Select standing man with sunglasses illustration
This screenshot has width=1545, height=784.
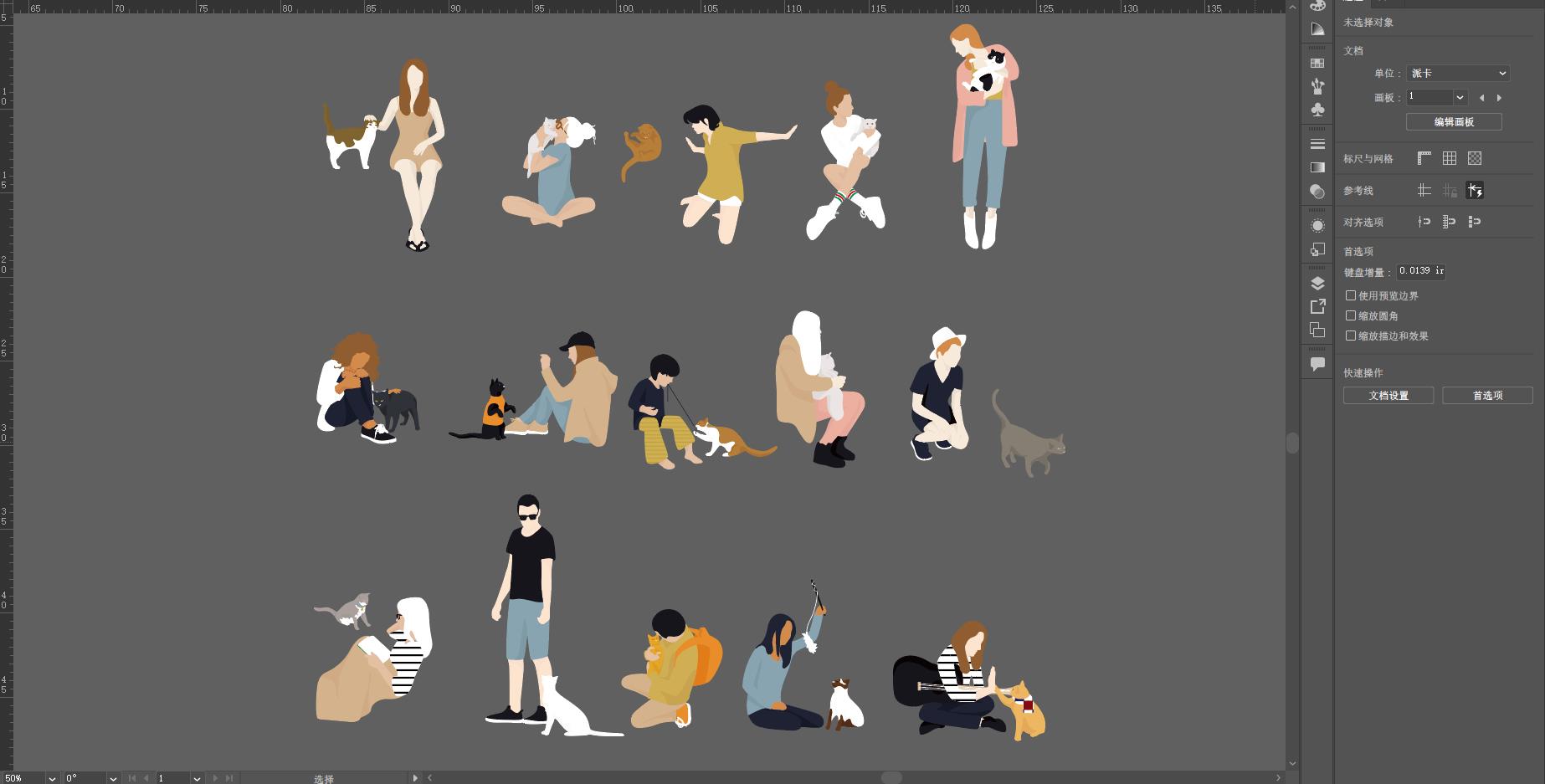(522, 608)
